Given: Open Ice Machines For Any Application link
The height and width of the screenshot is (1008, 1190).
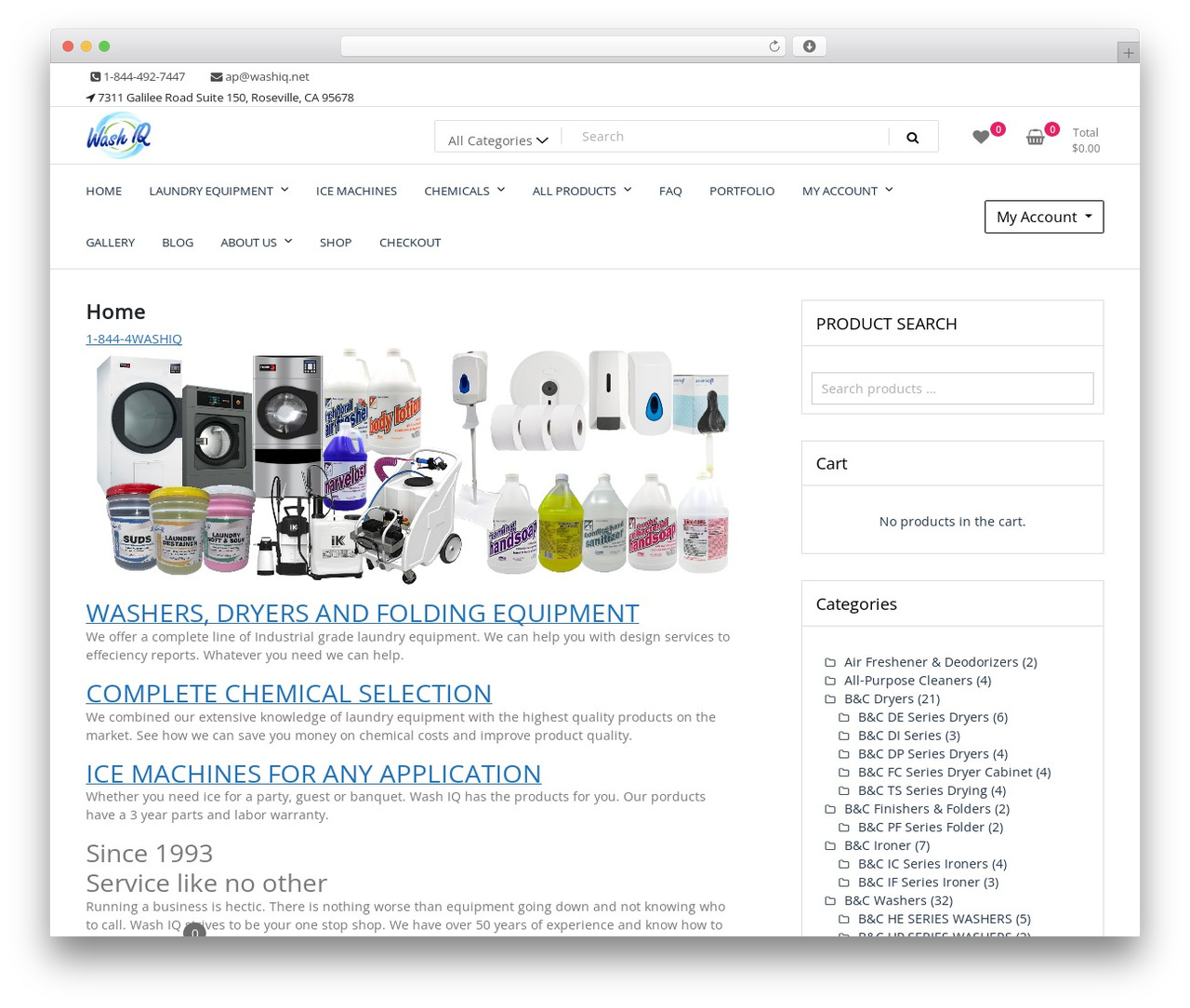Looking at the screenshot, I should point(313,774).
